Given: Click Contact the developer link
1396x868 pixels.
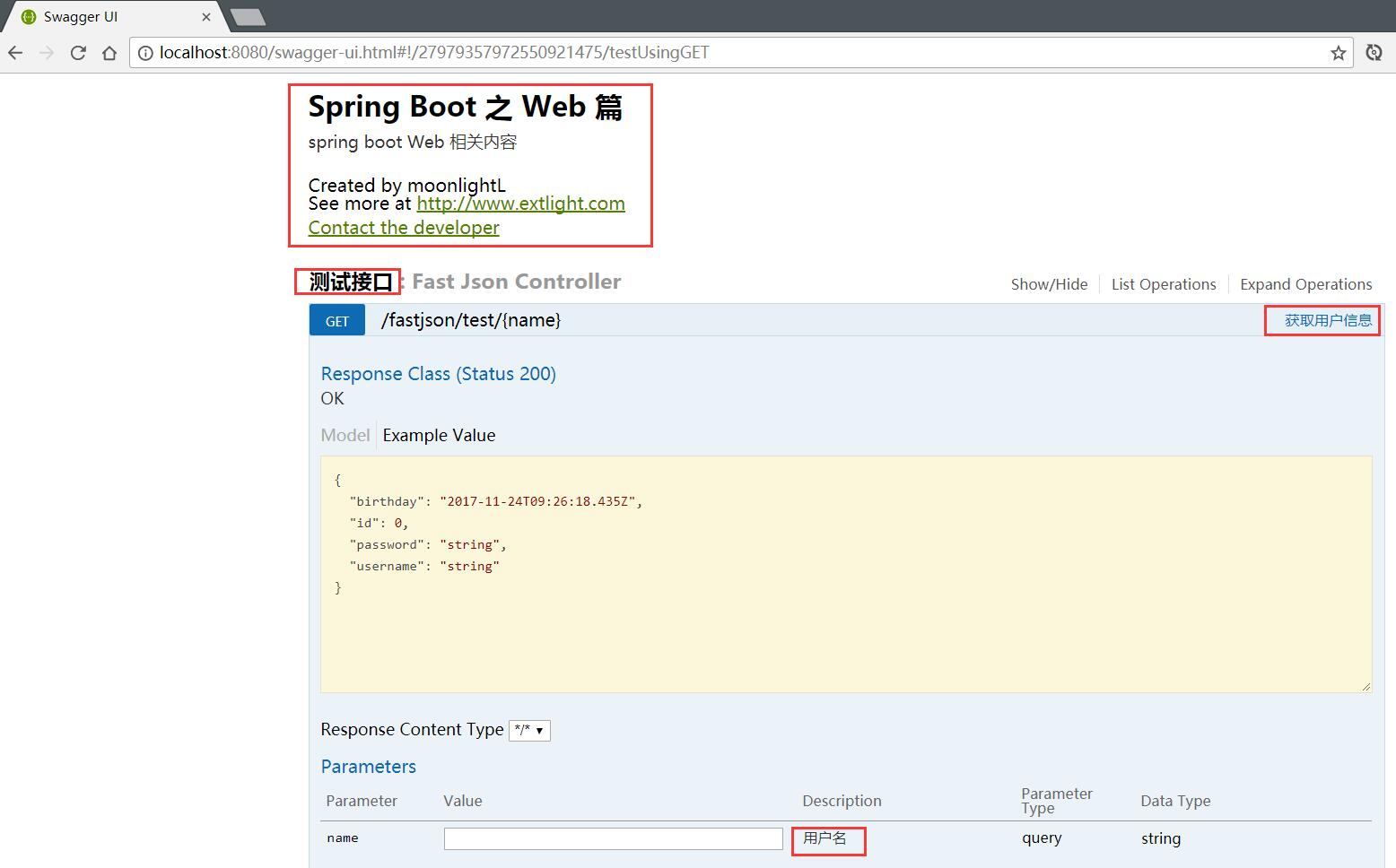Looking at the screenshot, I should pyautogui.click(x=404, y=228).
